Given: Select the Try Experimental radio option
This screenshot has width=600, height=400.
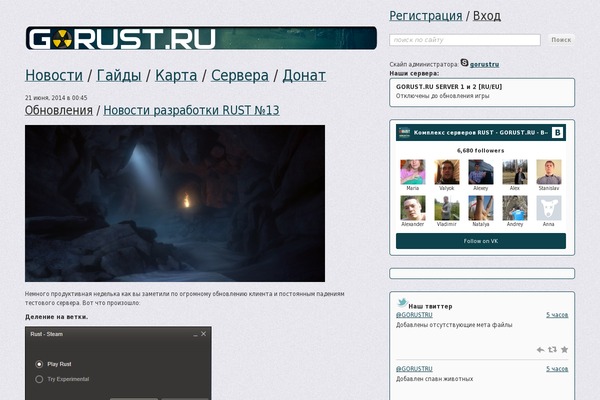Looking at the screenshot, I should 39,379.
